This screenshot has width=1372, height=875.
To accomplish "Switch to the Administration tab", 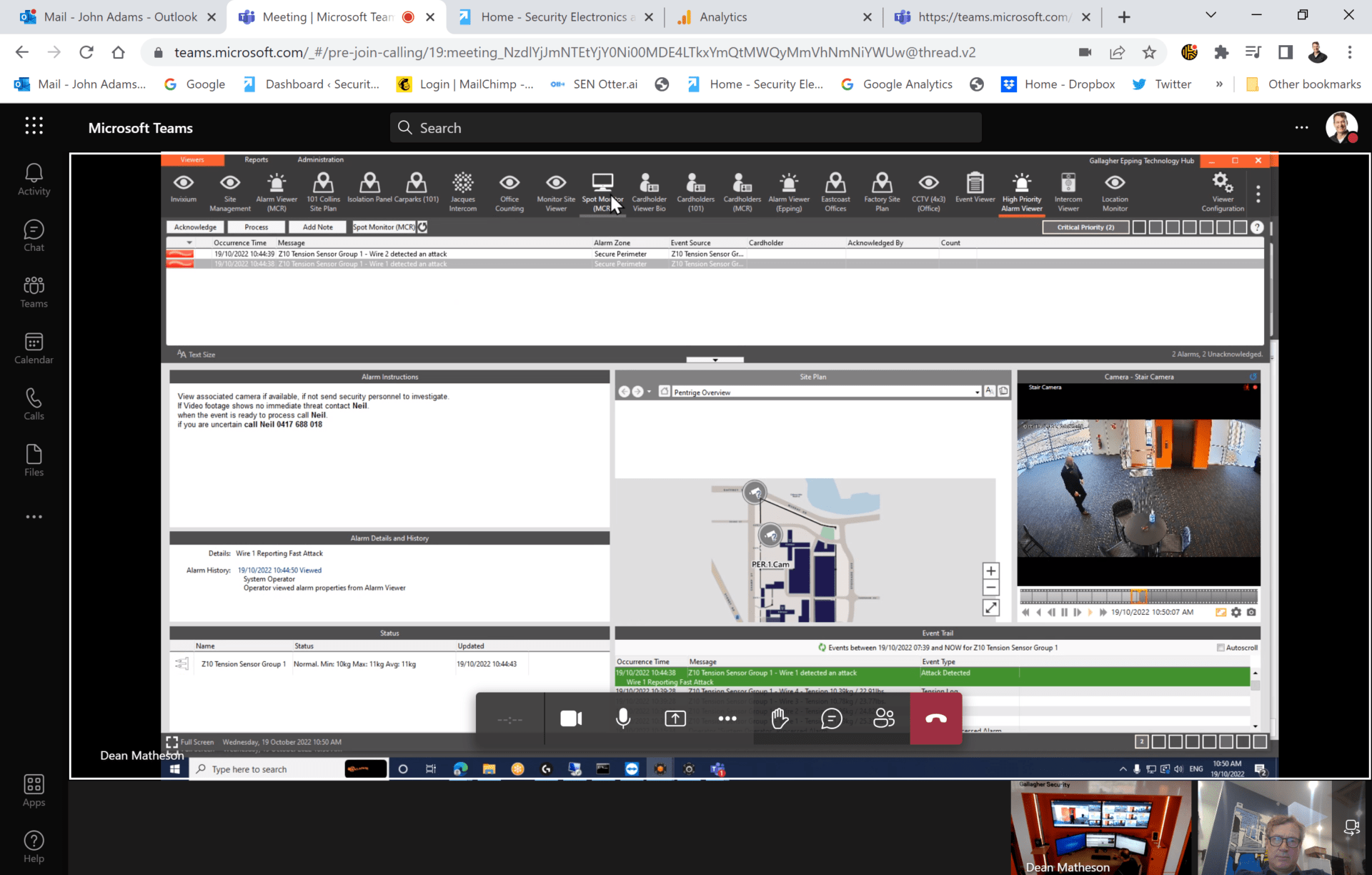I will 320,159.
